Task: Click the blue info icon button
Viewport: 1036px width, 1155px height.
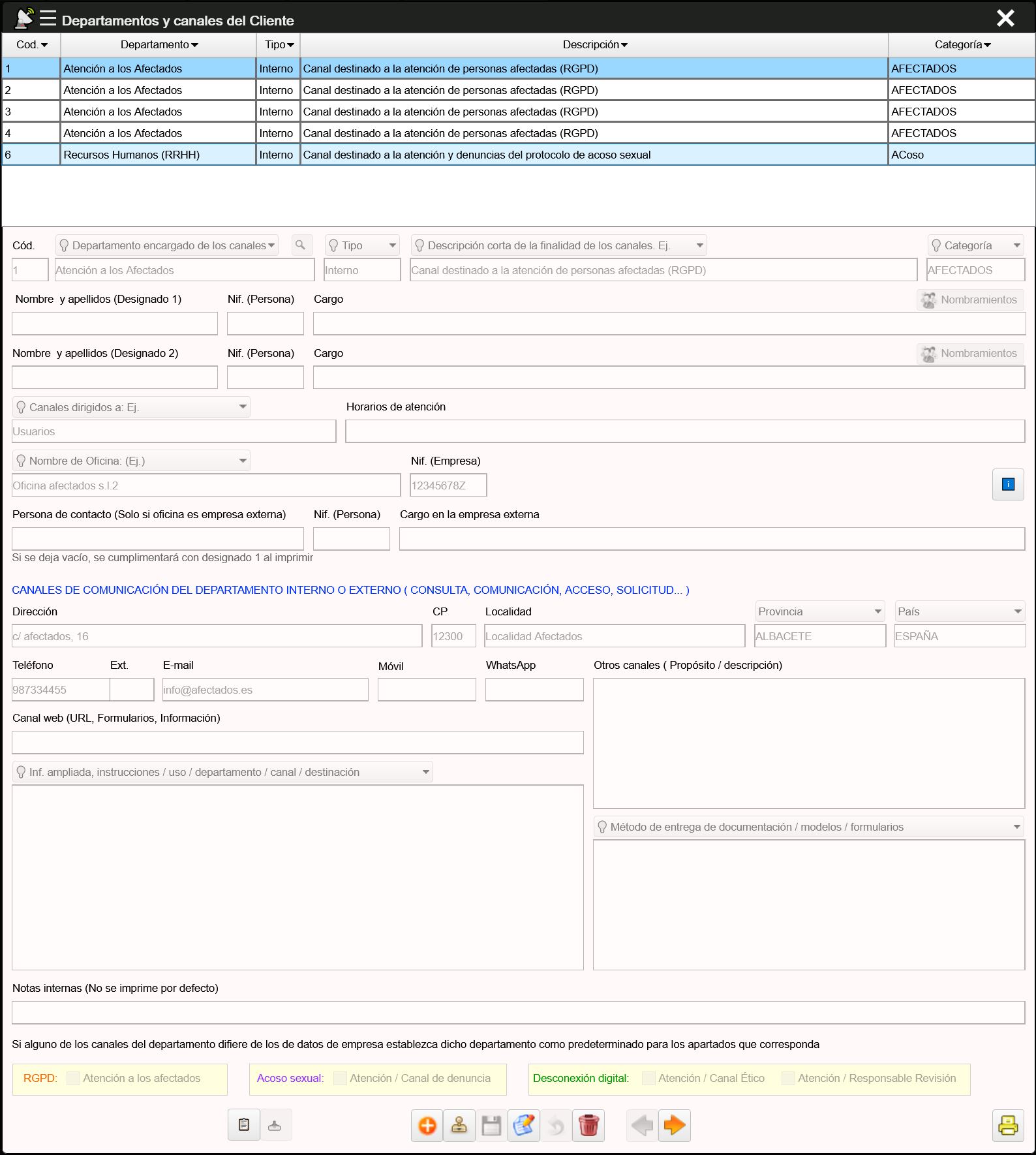Action: [1008, 484]
